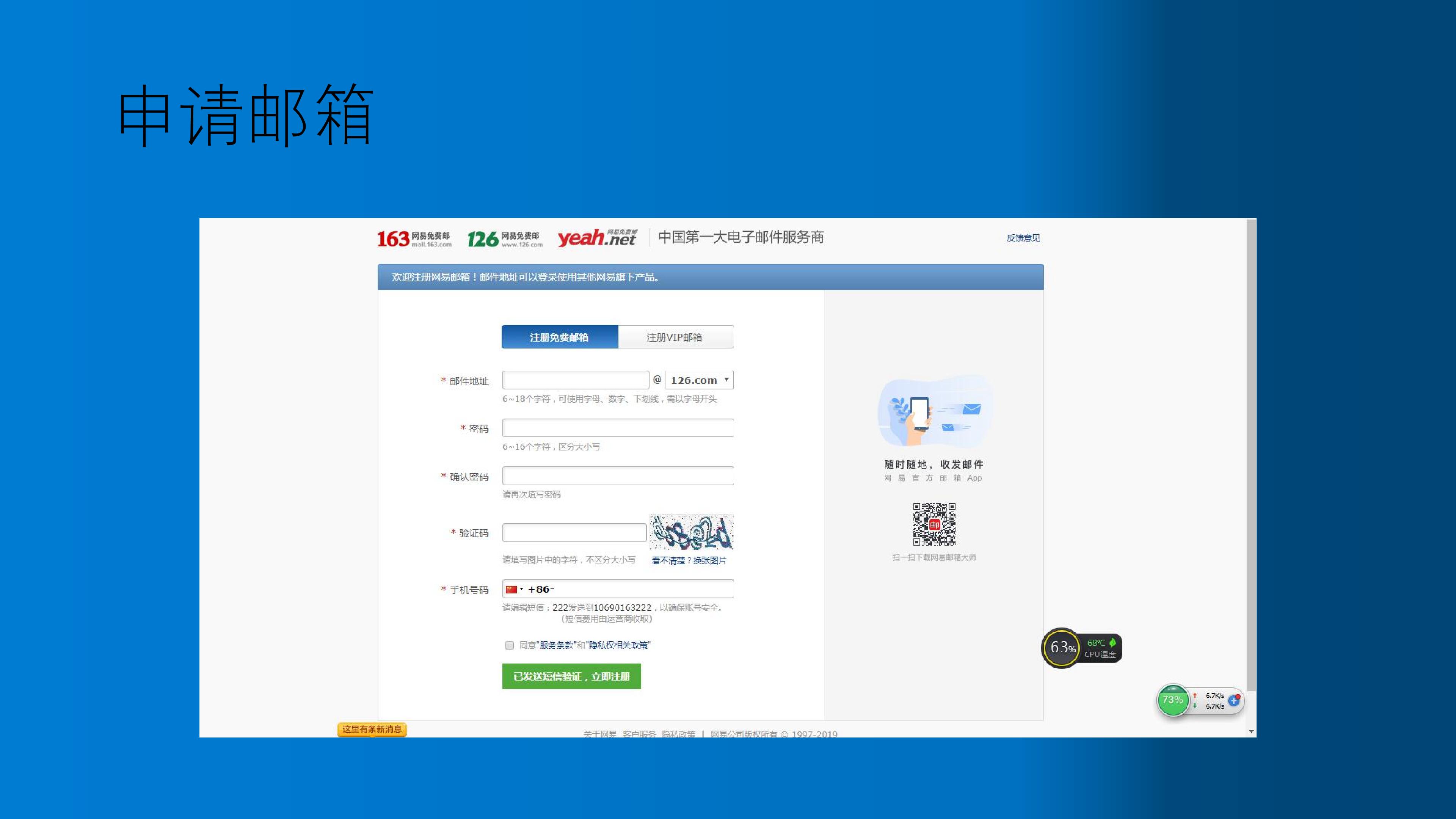The width and height of the screenshot is (1456, 819).
Task: Click the QR code for mail app
Action: point(934,524)
